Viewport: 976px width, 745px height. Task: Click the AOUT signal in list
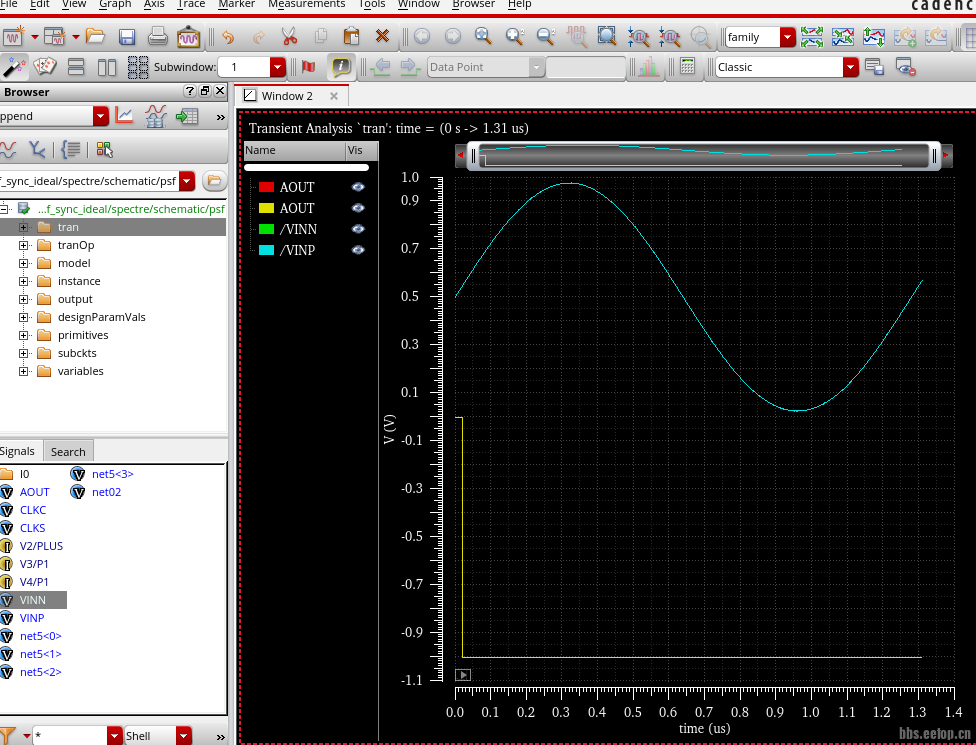34,492
